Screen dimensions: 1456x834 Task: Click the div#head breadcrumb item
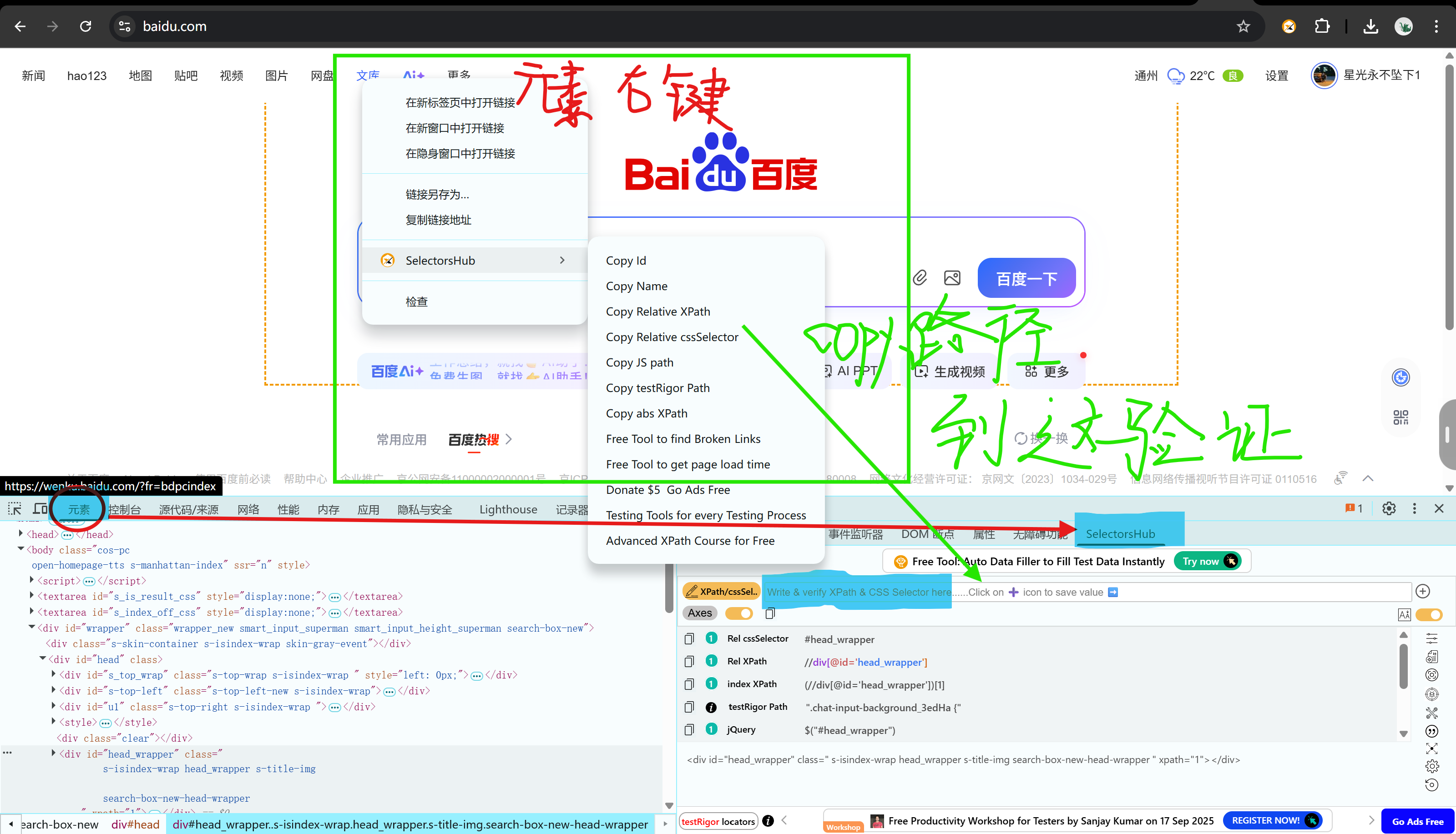[x=135, y=824]
